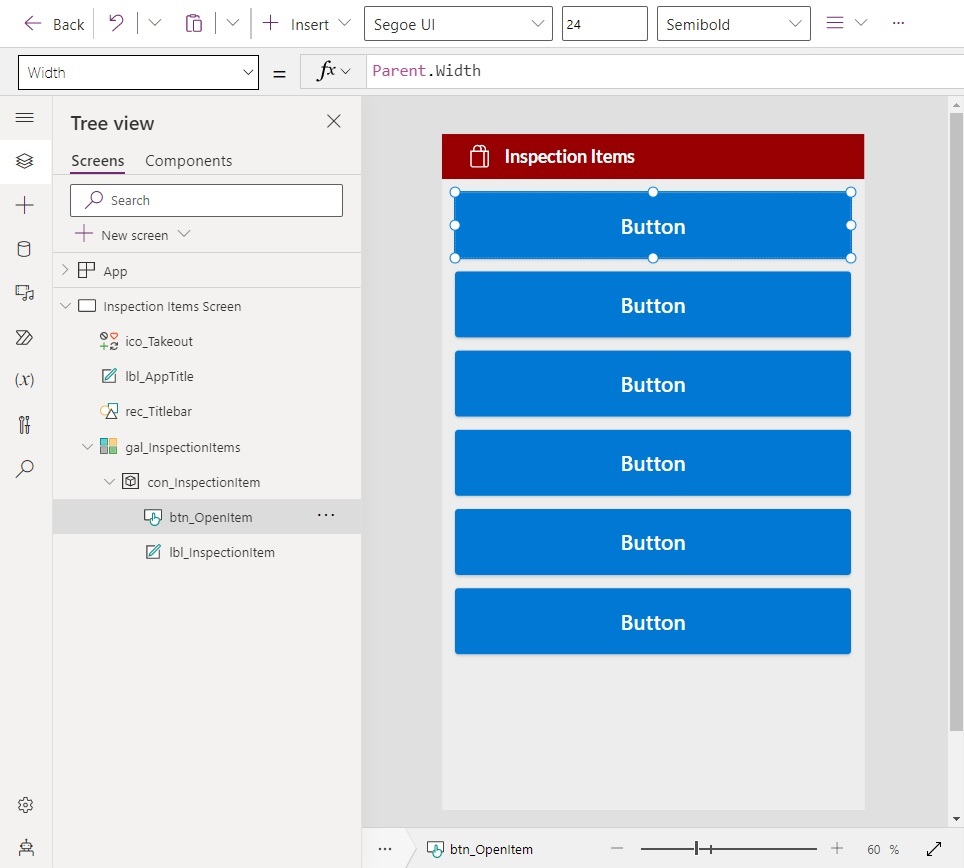Open the Semibold font weight dropdown

coord(733,24)
